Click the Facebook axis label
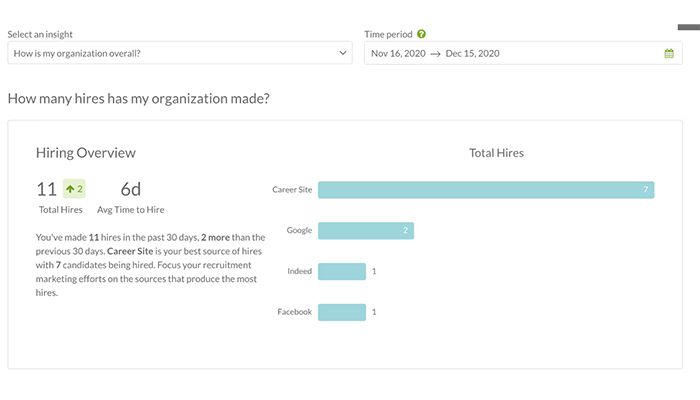700x400 pixels. [x=294, y=312]
